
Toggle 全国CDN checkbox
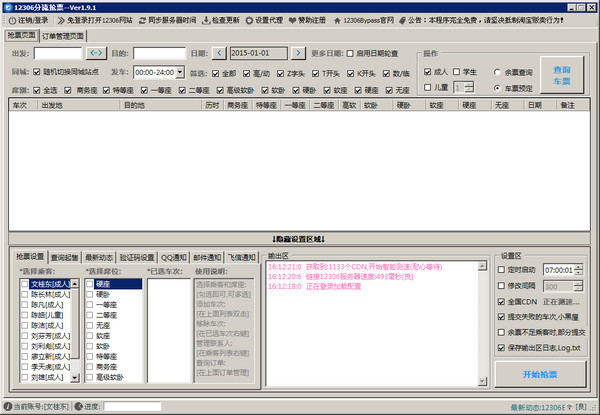[x=501, y=302]
